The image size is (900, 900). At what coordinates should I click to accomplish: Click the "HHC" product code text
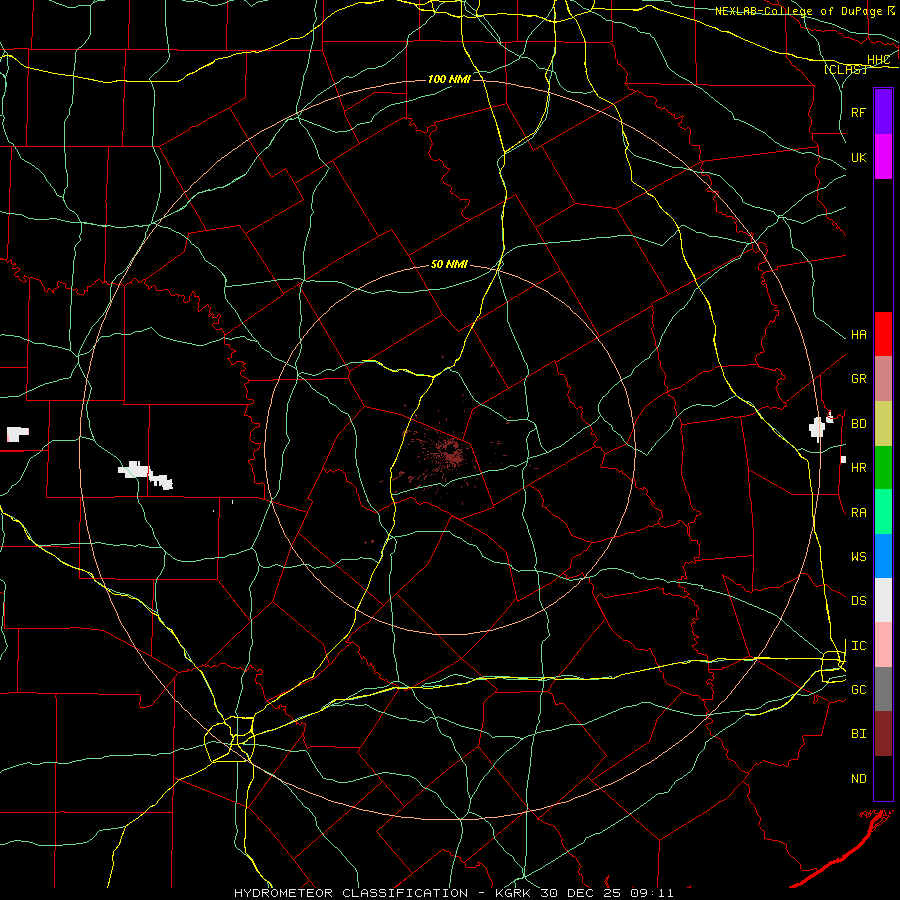point(878,60)
